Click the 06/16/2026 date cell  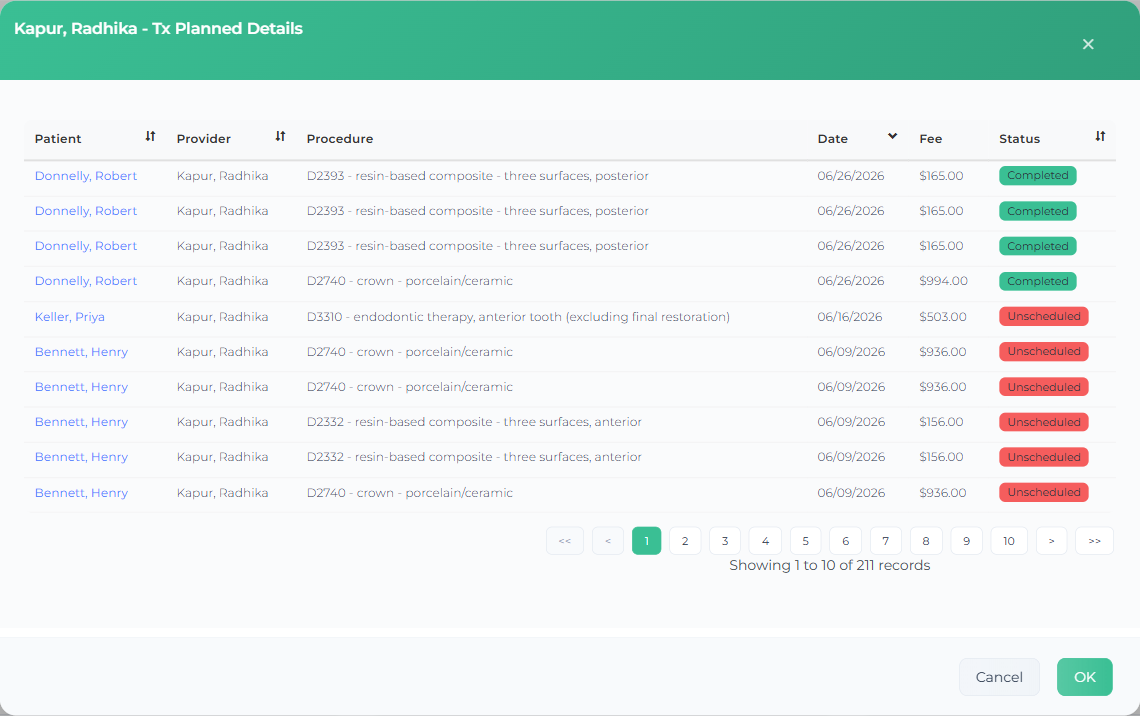pos(850,317)
